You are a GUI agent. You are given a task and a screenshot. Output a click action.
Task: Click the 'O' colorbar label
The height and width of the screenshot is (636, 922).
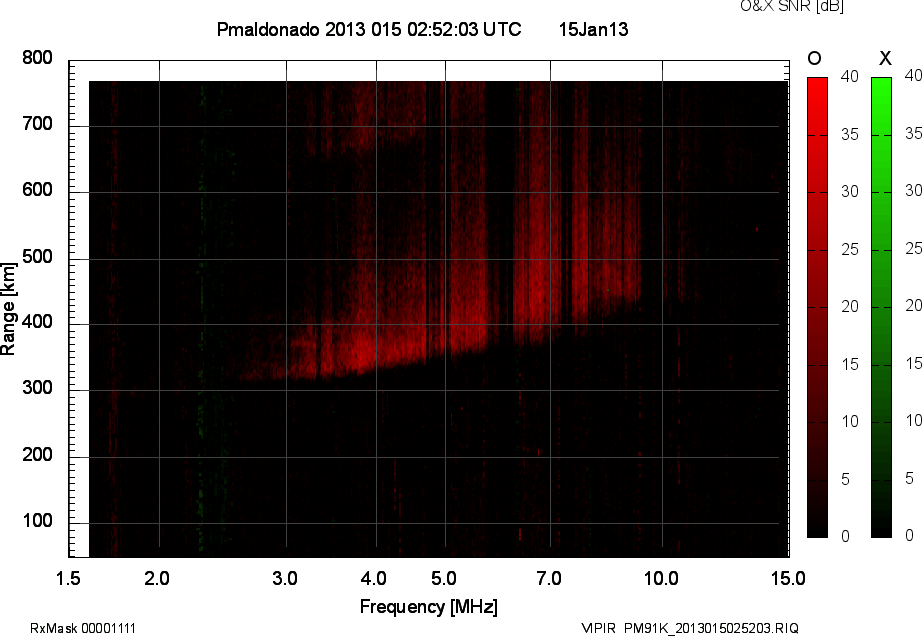pyautogui.click(x=814, y=58)
